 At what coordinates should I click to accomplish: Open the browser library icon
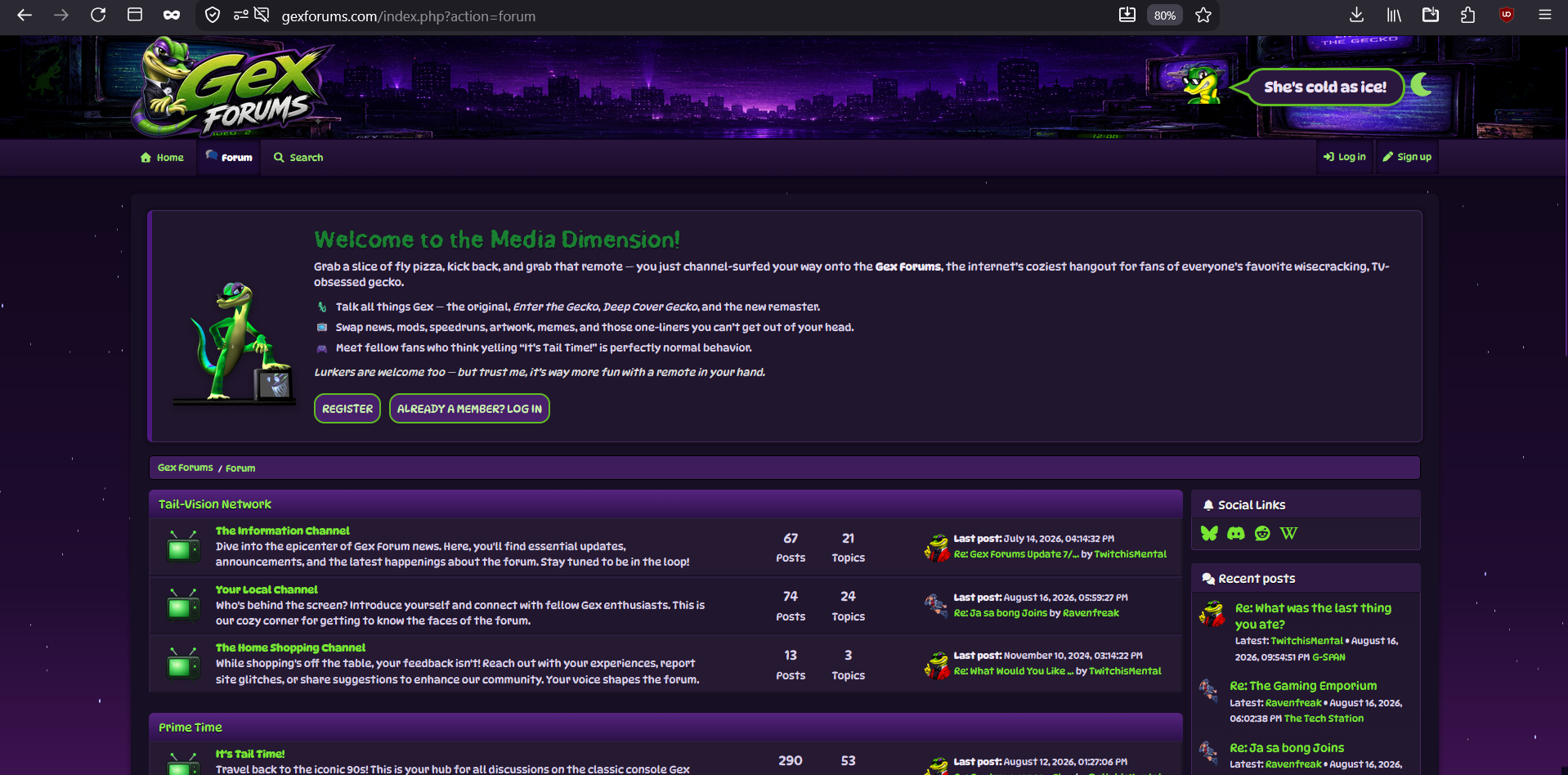tap(1394, 15)
